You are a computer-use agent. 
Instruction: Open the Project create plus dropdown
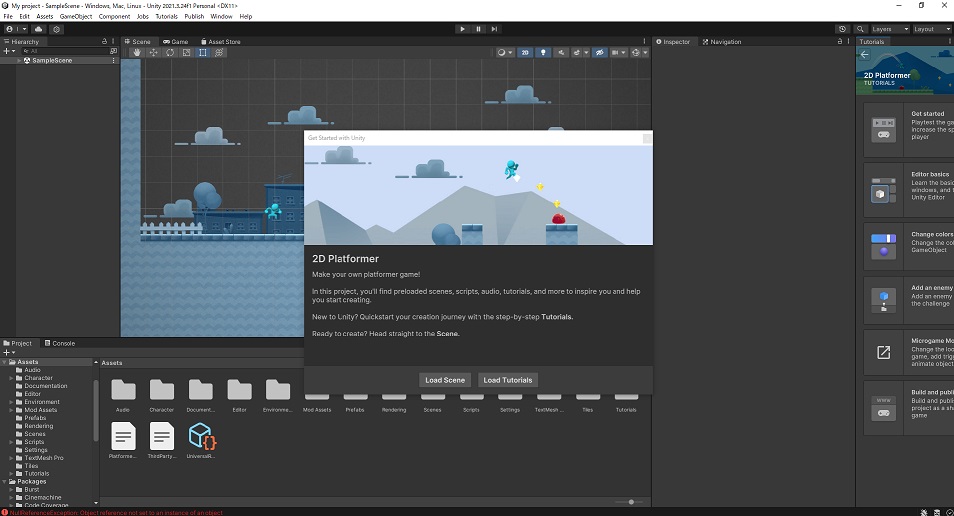point(9,352)
